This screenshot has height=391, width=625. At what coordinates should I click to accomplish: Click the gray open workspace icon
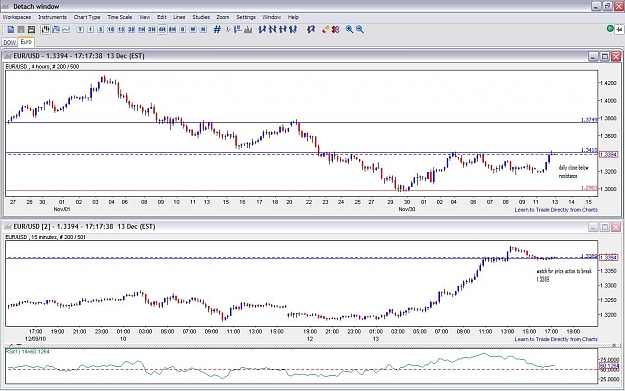21,29
